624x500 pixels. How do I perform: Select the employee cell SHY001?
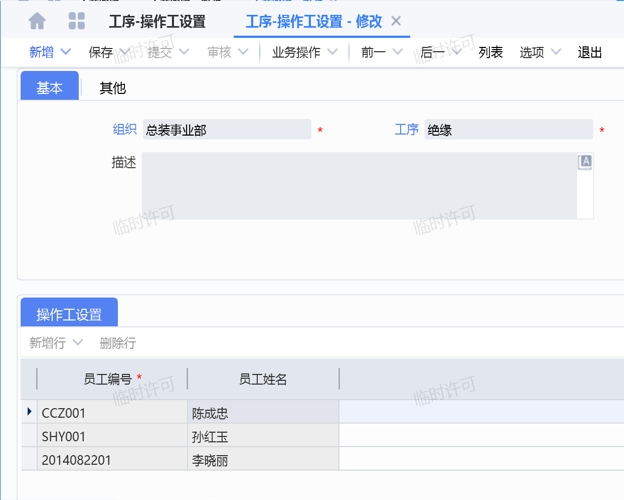(110, 436)
